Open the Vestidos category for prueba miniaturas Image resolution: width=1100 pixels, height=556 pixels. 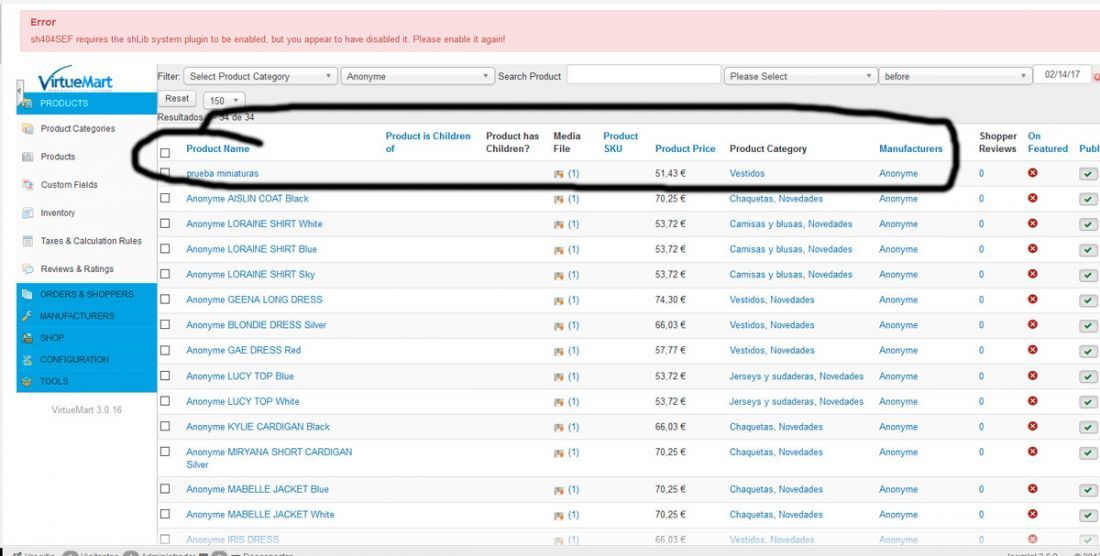point(746,173)
